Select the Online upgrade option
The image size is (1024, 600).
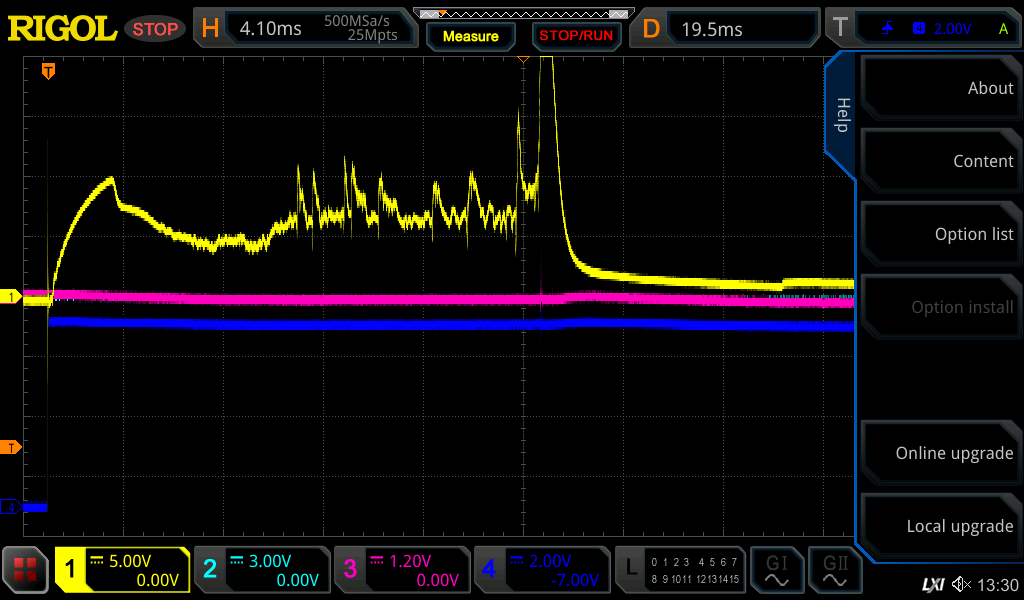[x=939, y=453]
